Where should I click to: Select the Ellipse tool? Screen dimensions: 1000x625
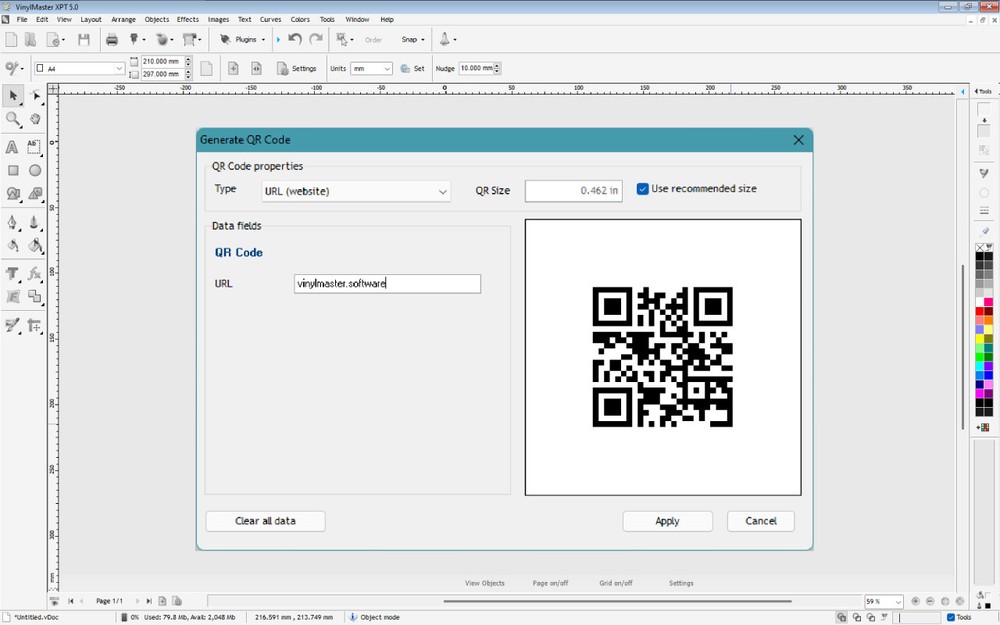(x=35, y=170)
